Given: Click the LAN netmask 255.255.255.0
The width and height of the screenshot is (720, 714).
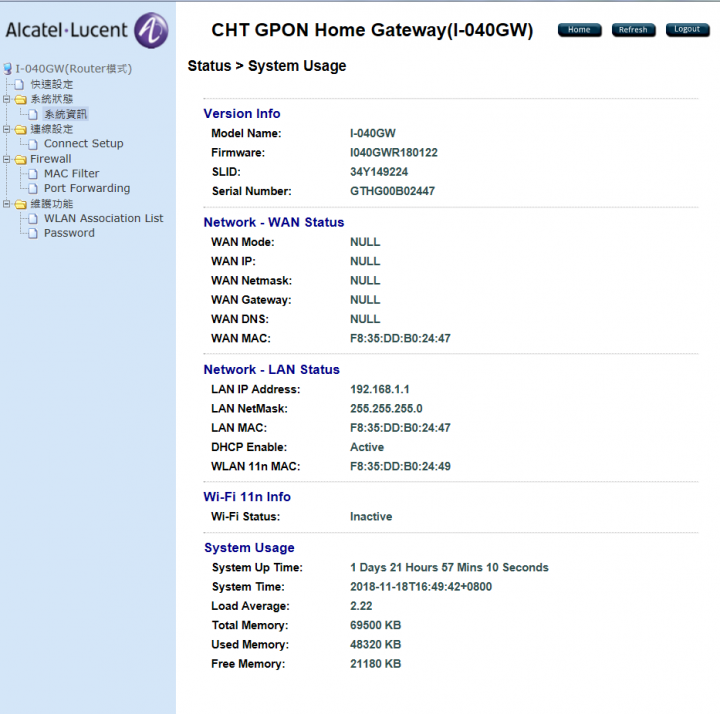Looking at the screenshot, I should 386,409.
